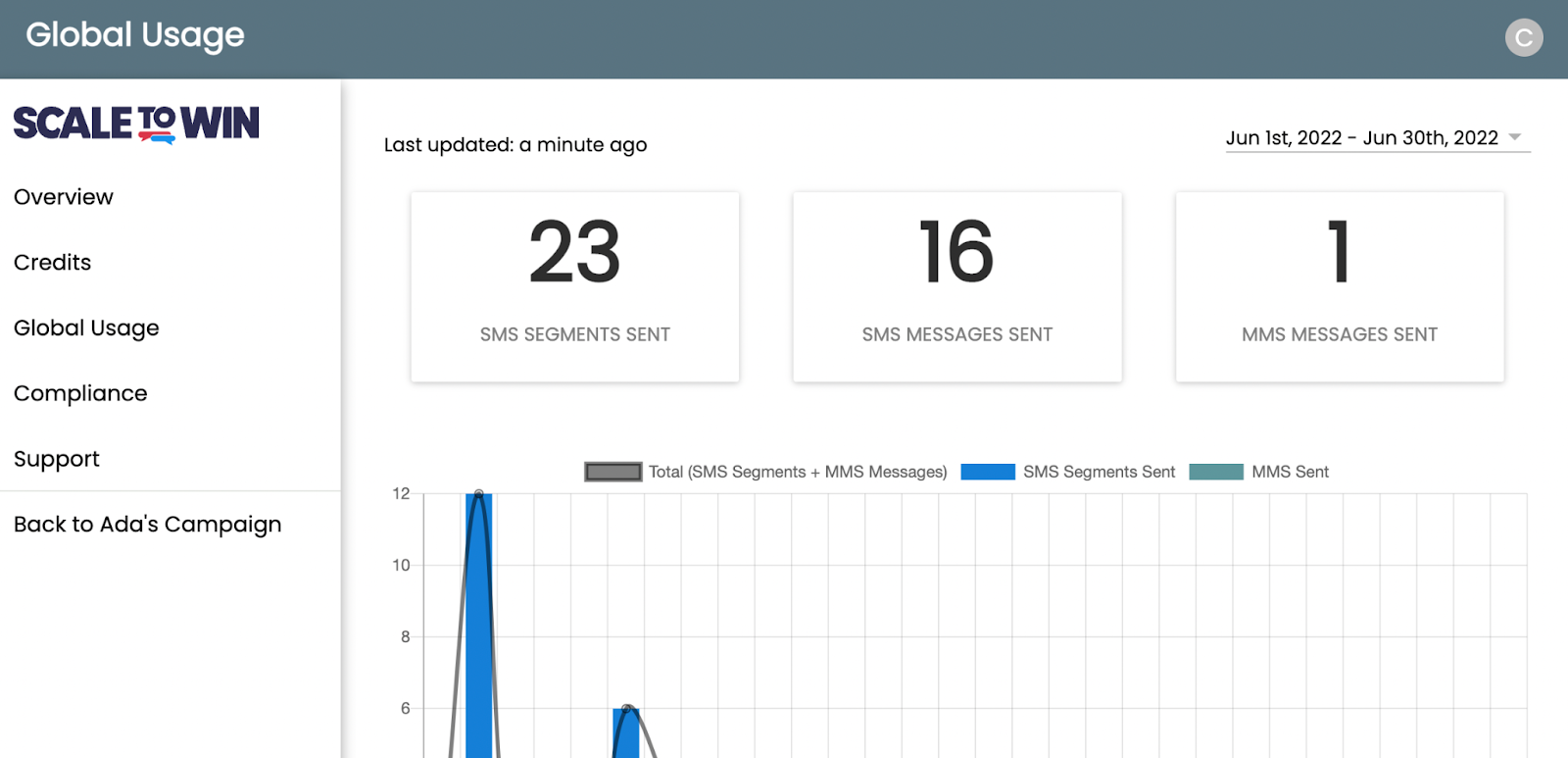The image size is (1568, 758).
Task: Open the Overview page
Action: point(64,197)
